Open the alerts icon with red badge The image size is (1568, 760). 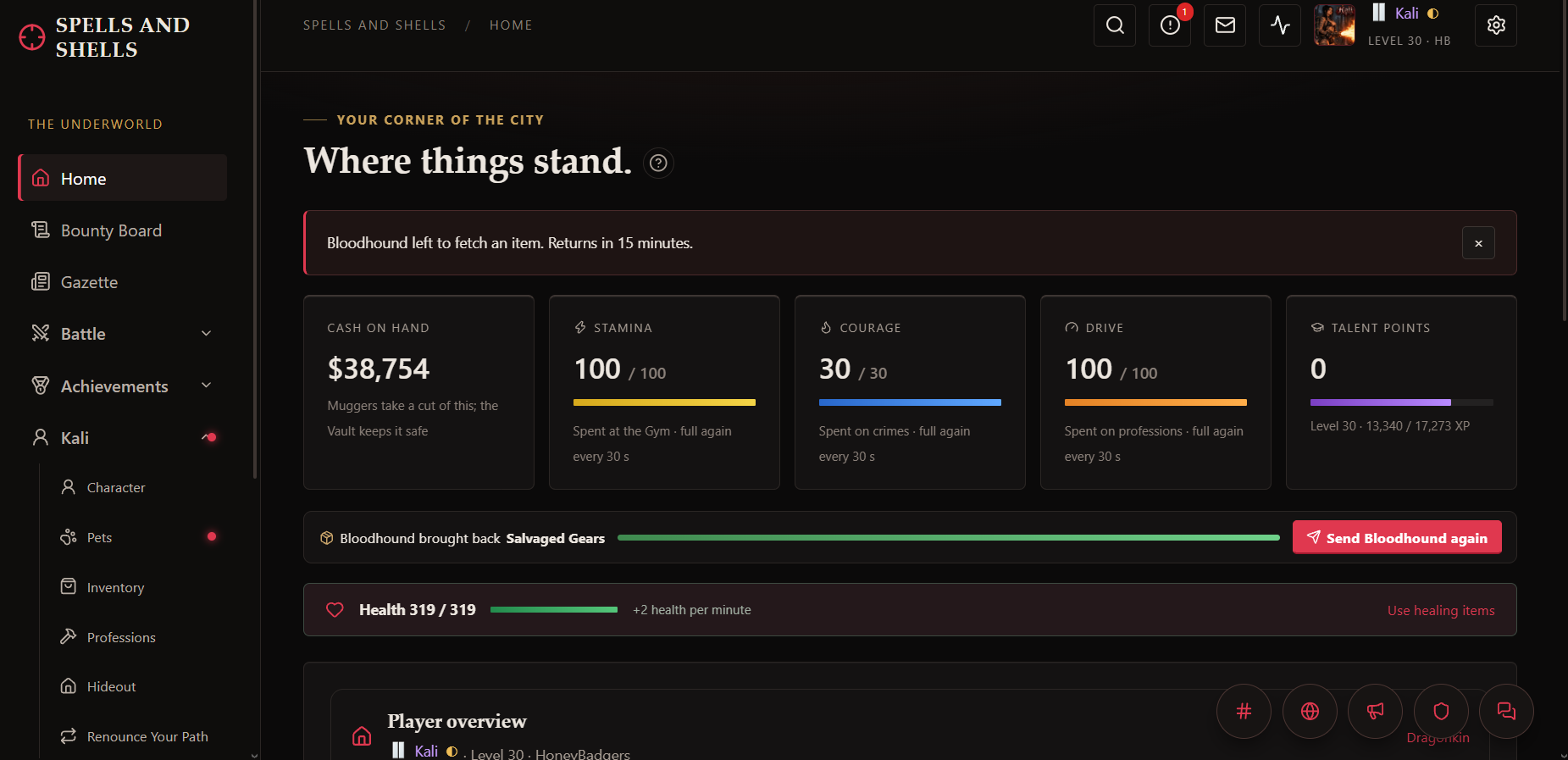pyautogui.click(x=1170, y=25)
